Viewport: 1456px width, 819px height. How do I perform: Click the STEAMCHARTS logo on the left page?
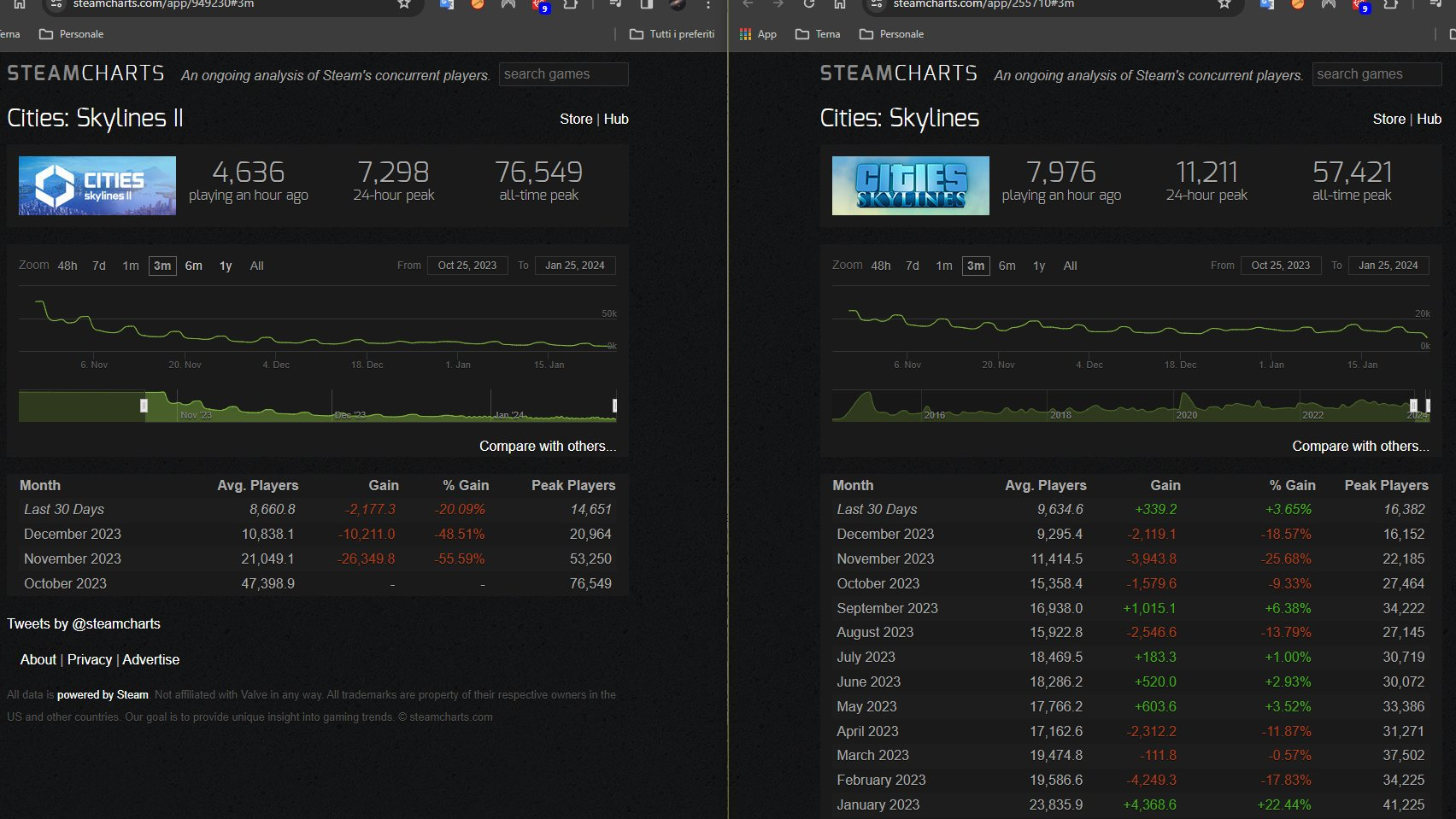[x=86, y=73]
